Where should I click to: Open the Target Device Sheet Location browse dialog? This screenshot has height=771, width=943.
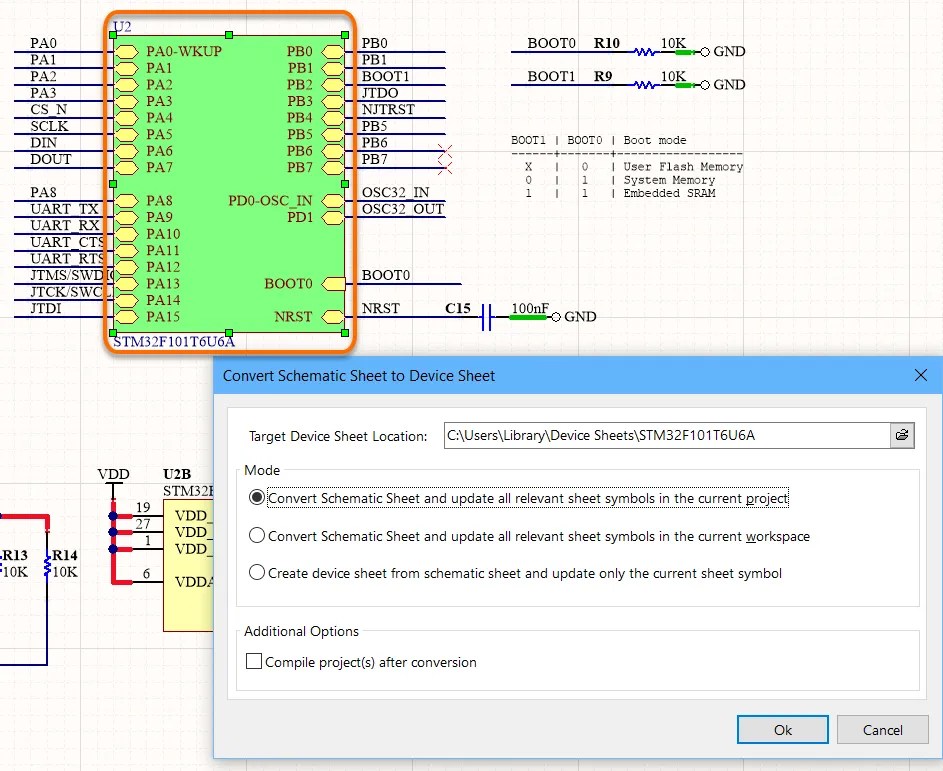pyautogui.click(x=902, y=435)
